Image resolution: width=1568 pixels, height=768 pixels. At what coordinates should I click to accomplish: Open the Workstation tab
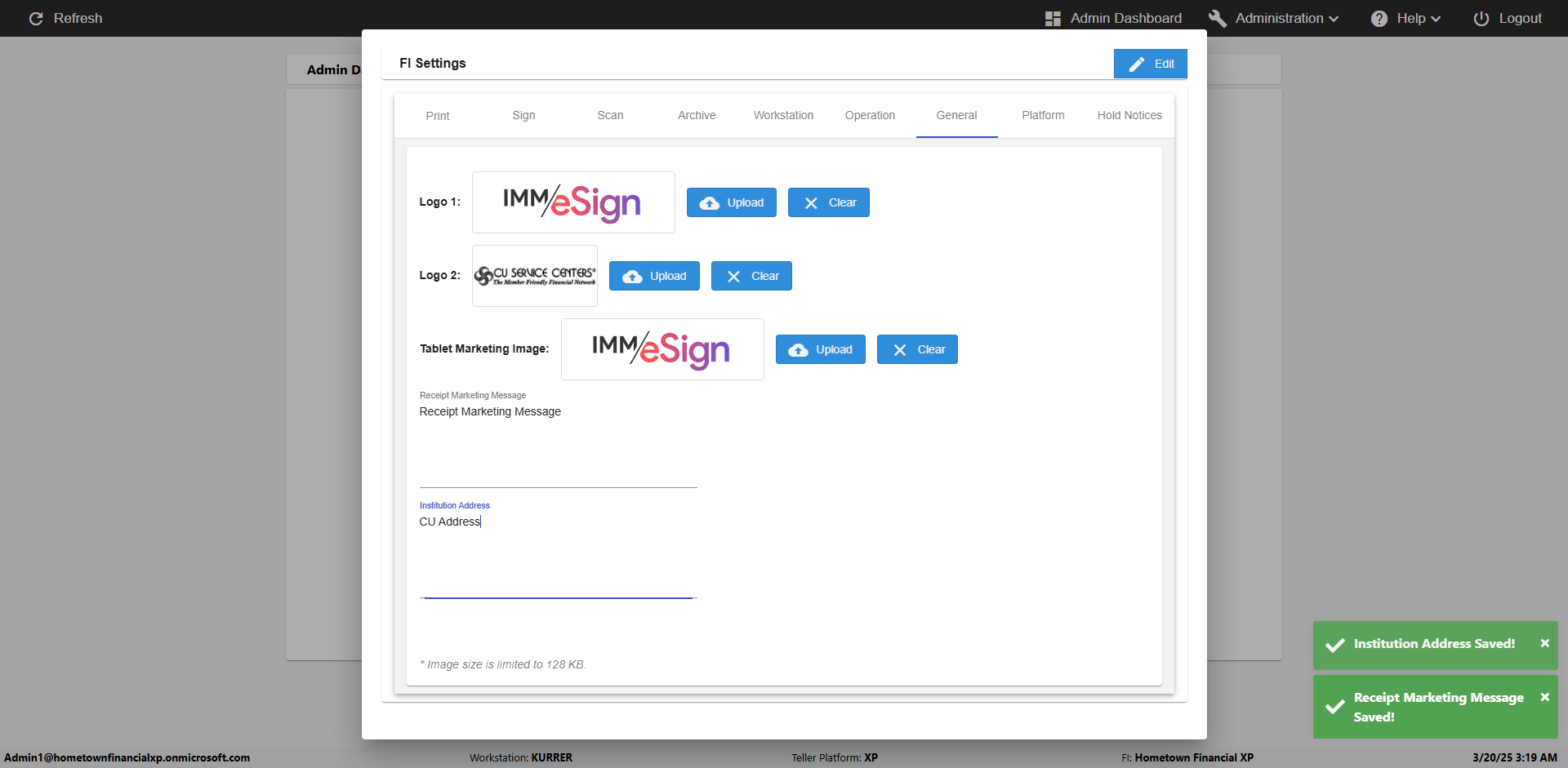(x=784, y=116)
